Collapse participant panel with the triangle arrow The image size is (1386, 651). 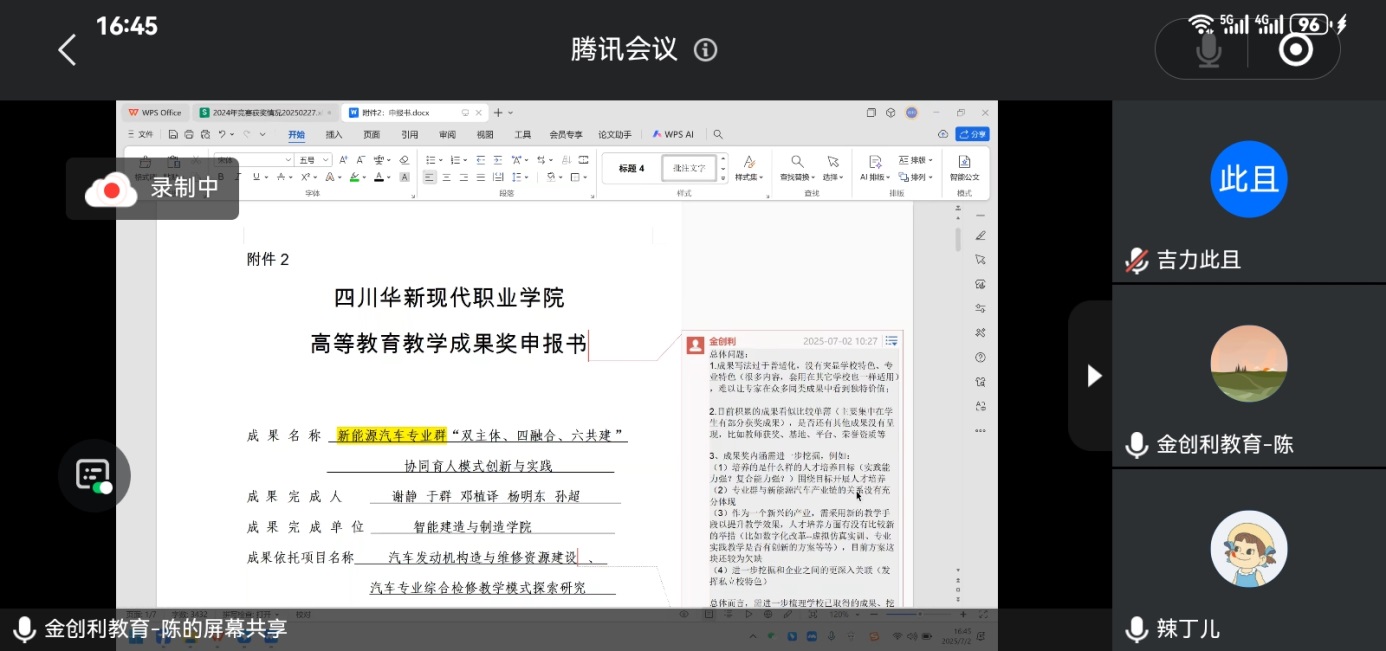(x=1094, y=376)
